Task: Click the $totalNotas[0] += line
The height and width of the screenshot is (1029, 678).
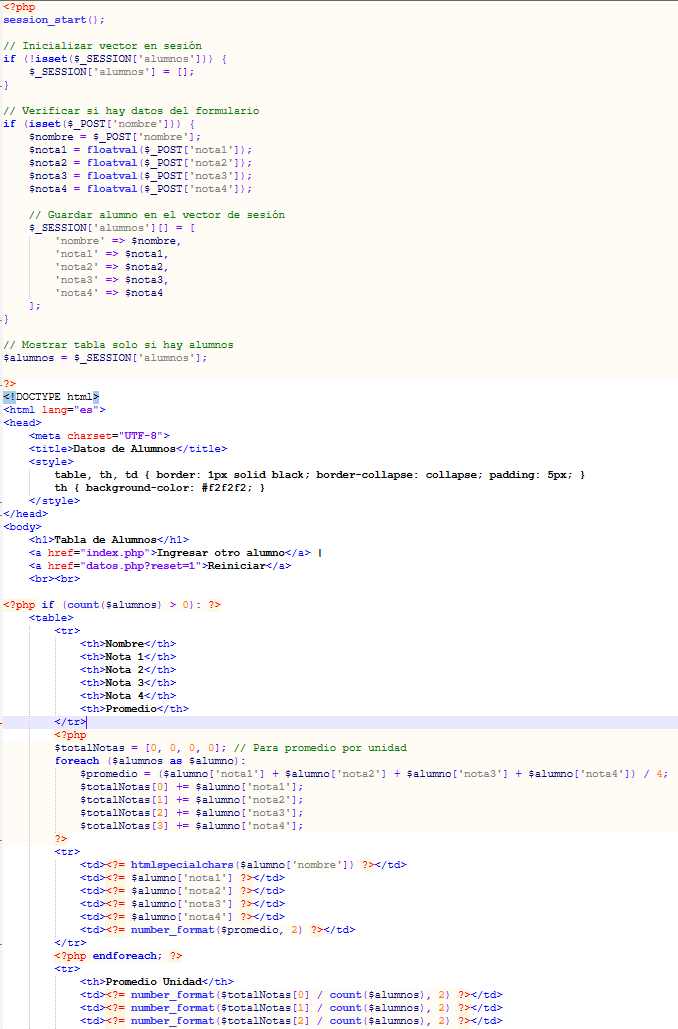Action: [x=192, y=787]
